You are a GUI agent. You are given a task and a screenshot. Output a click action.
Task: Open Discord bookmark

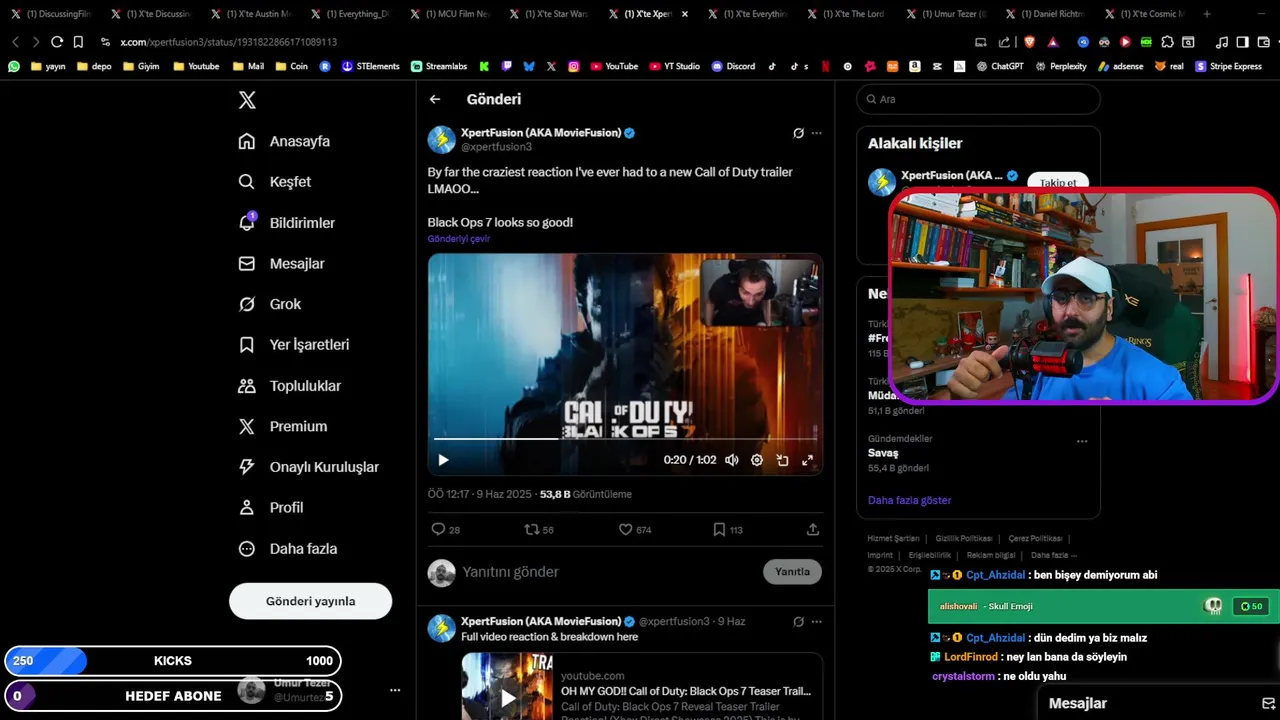click(733, 66)
